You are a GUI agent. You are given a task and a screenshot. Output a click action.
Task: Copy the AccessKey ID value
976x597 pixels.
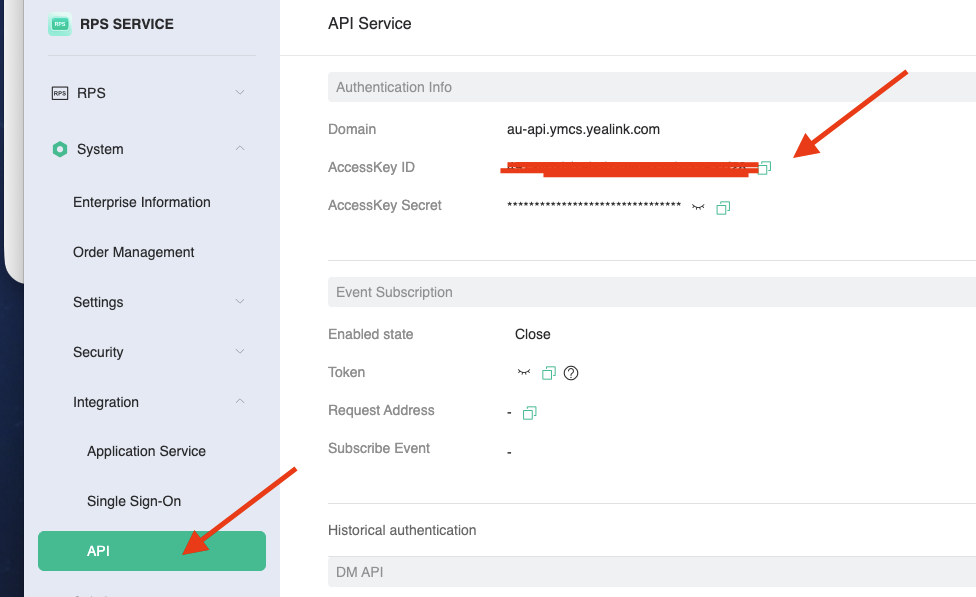pos(765,167)
